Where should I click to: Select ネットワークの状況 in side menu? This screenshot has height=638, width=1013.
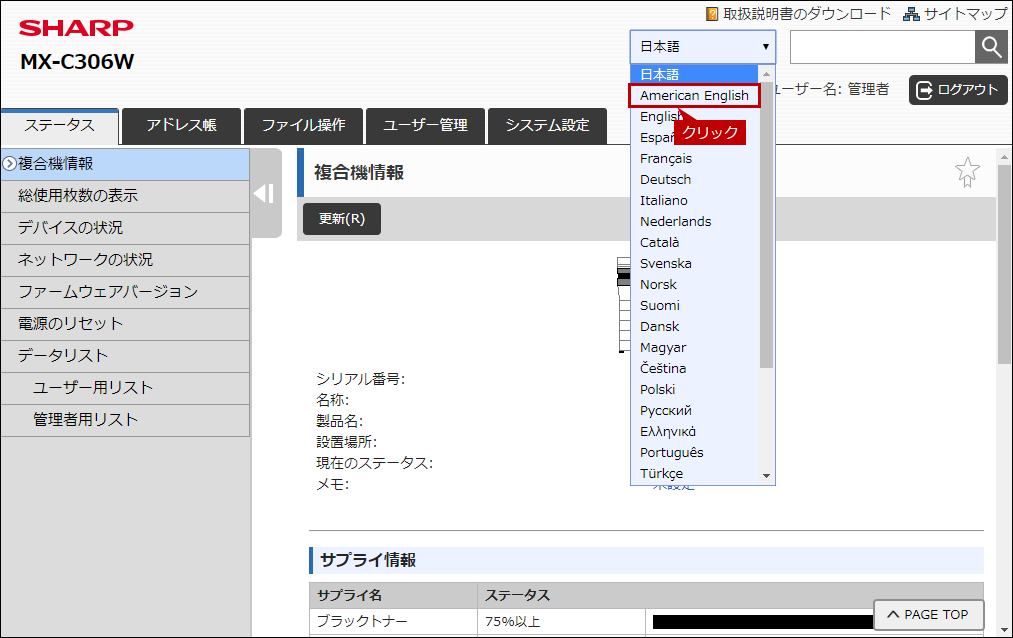125,260
